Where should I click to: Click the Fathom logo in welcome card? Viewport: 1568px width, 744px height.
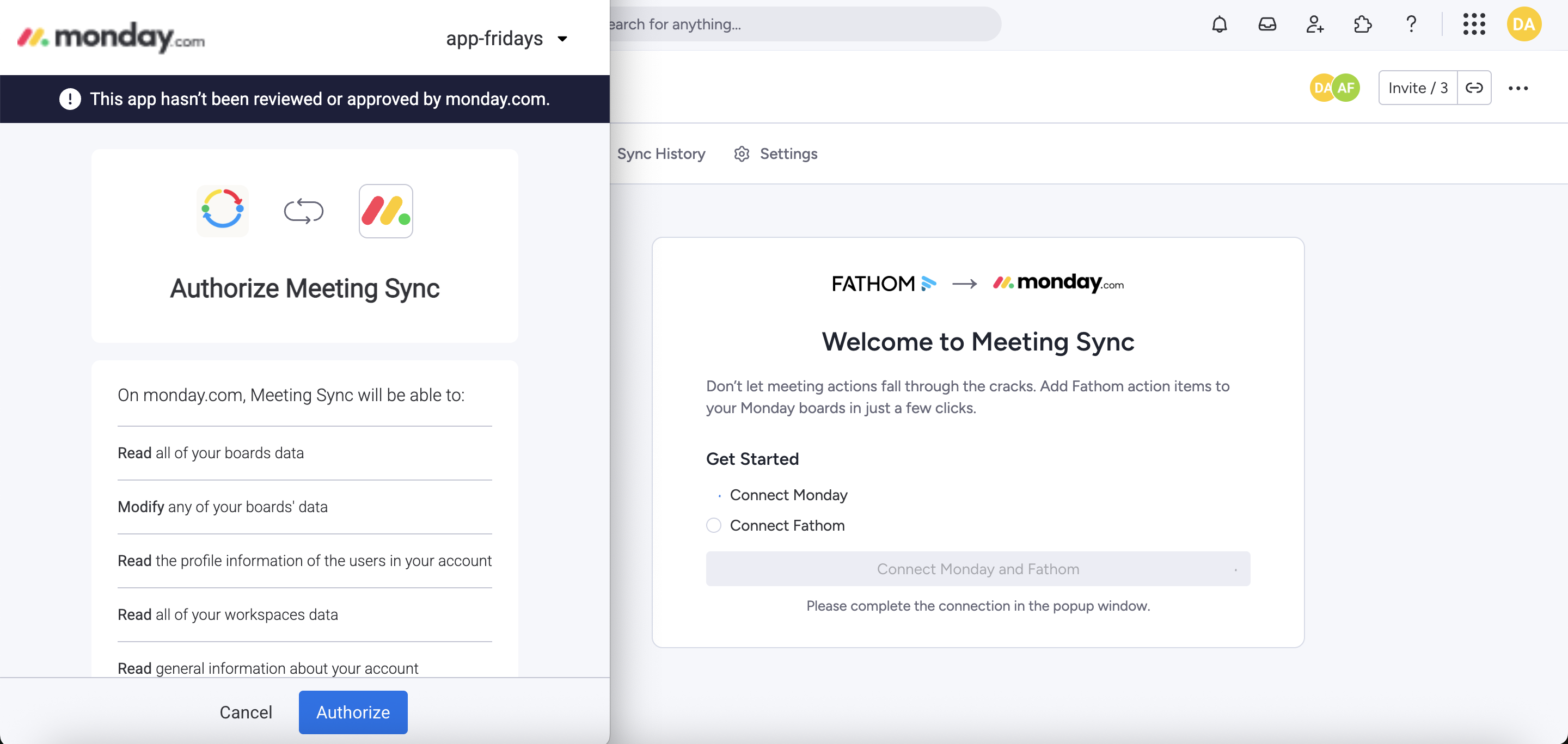coord(884,284)
